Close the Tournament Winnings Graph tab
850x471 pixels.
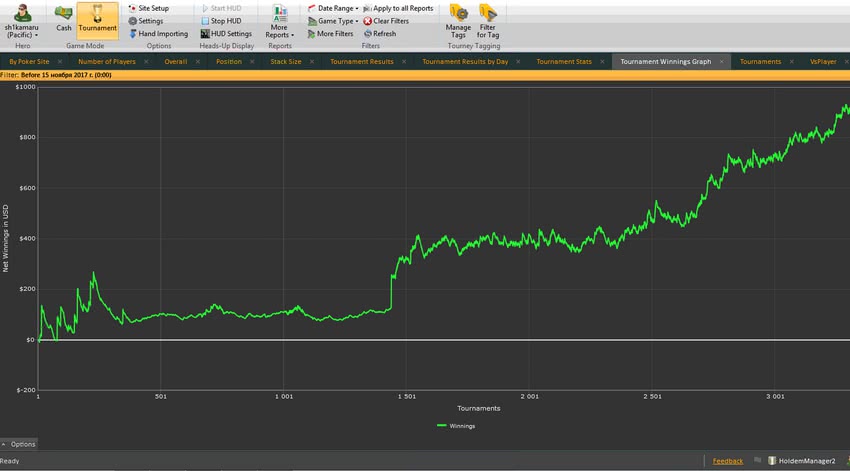[721, 62]
